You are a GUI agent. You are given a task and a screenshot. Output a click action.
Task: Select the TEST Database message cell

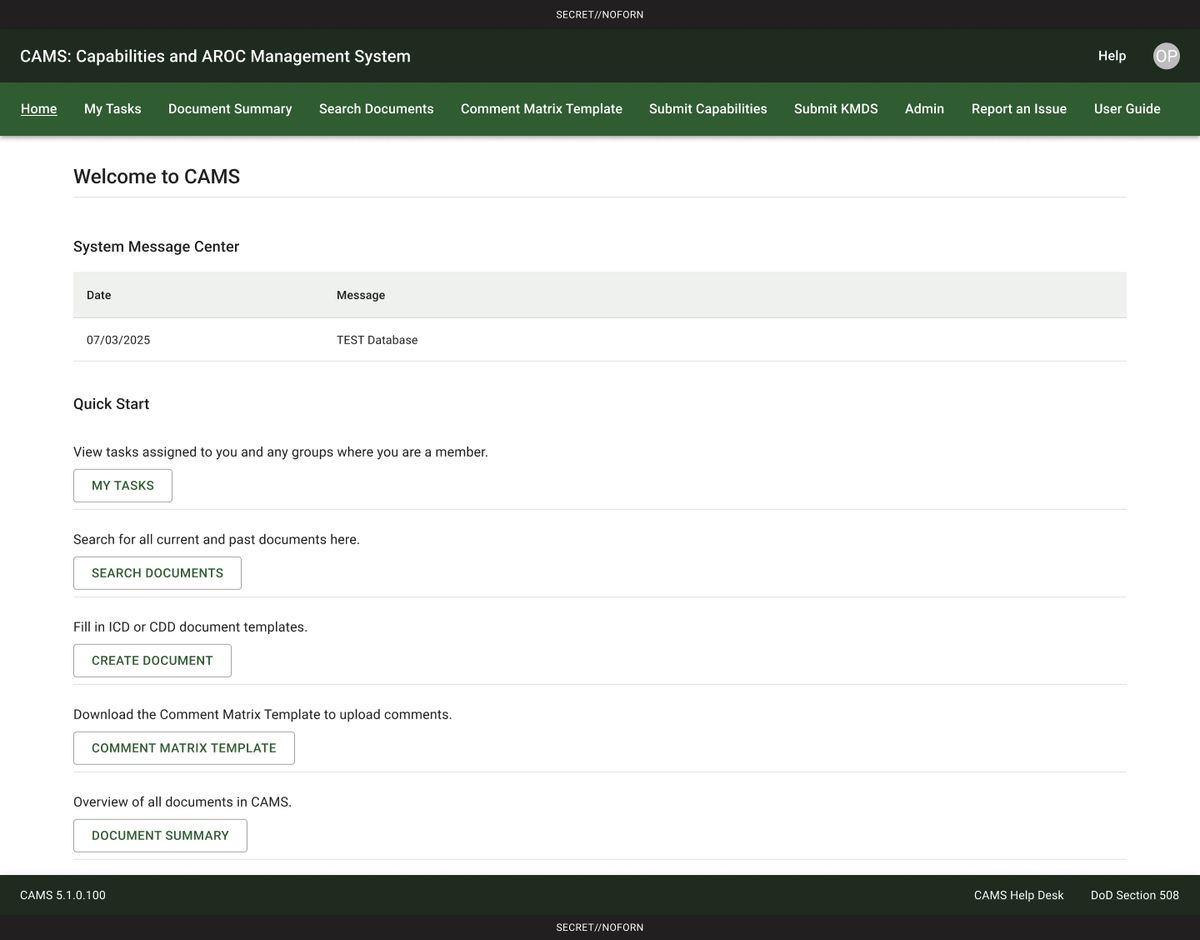pos(377,340)
